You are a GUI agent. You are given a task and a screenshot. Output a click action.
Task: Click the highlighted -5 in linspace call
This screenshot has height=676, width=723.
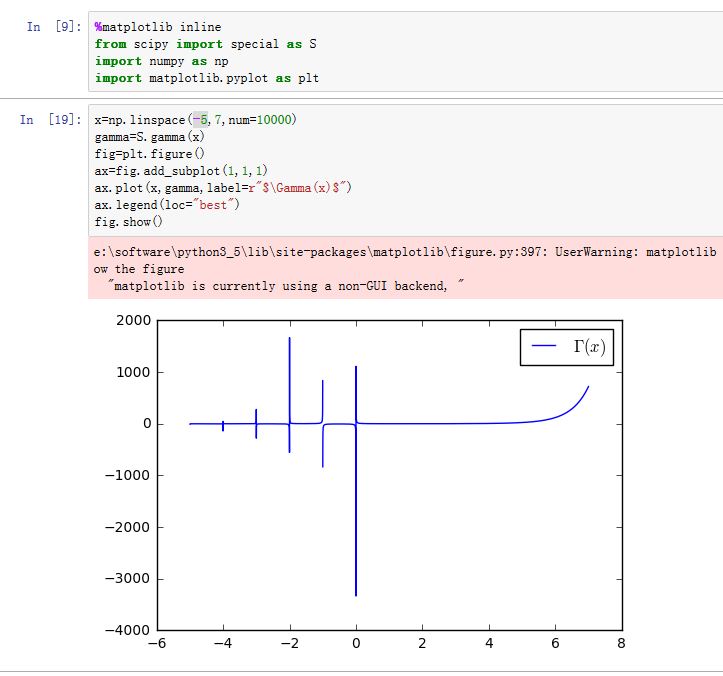coord(201,120)
